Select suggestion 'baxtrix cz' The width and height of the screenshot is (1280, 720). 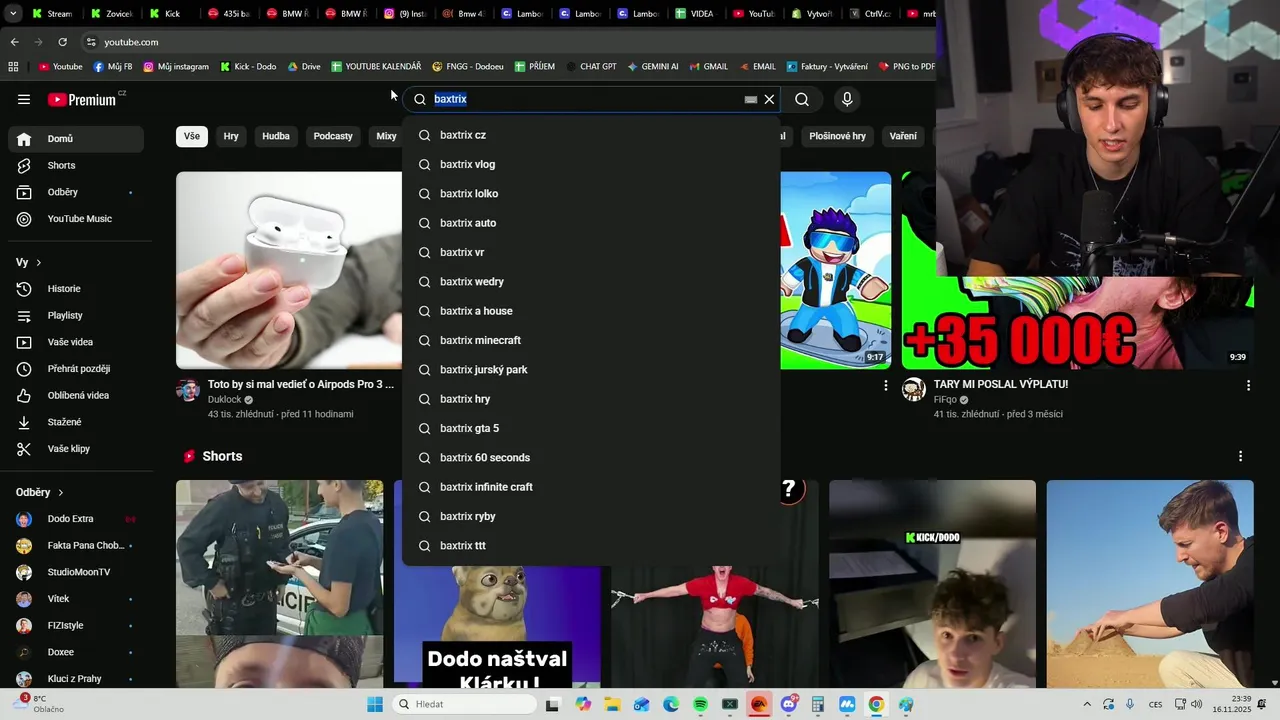click(591, 135)
